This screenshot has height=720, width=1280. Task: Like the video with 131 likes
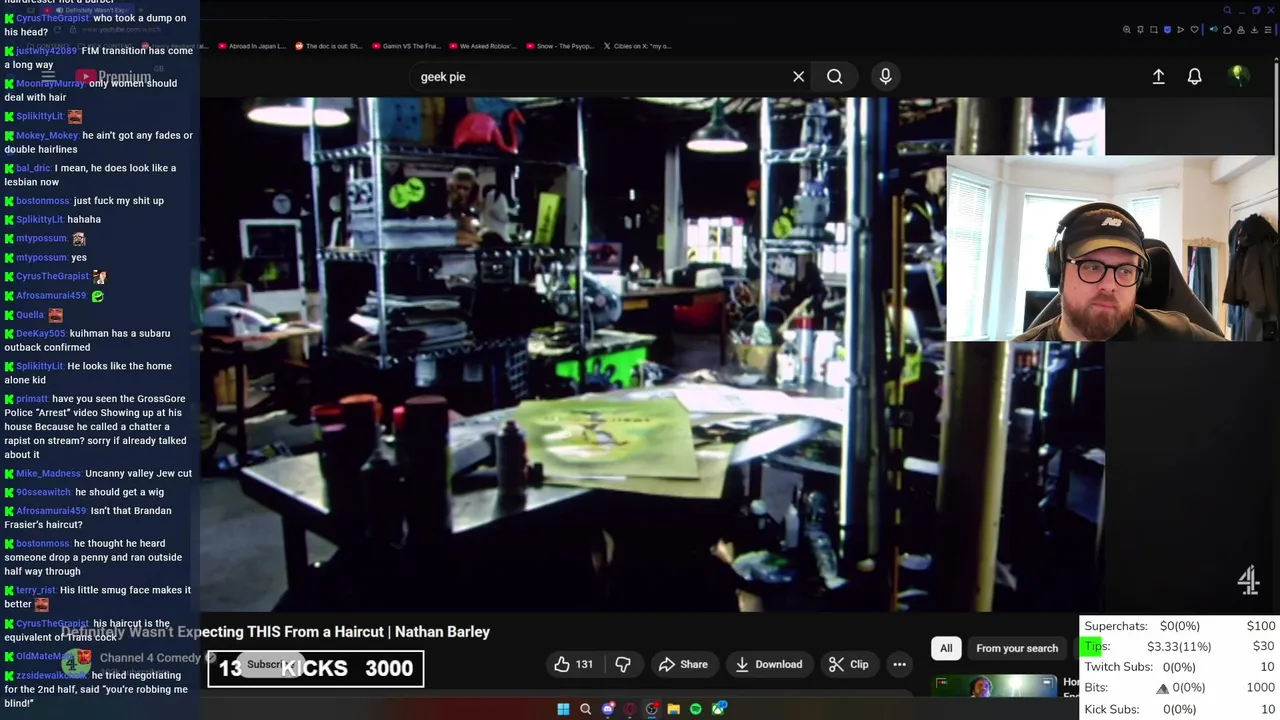point(573,664)
